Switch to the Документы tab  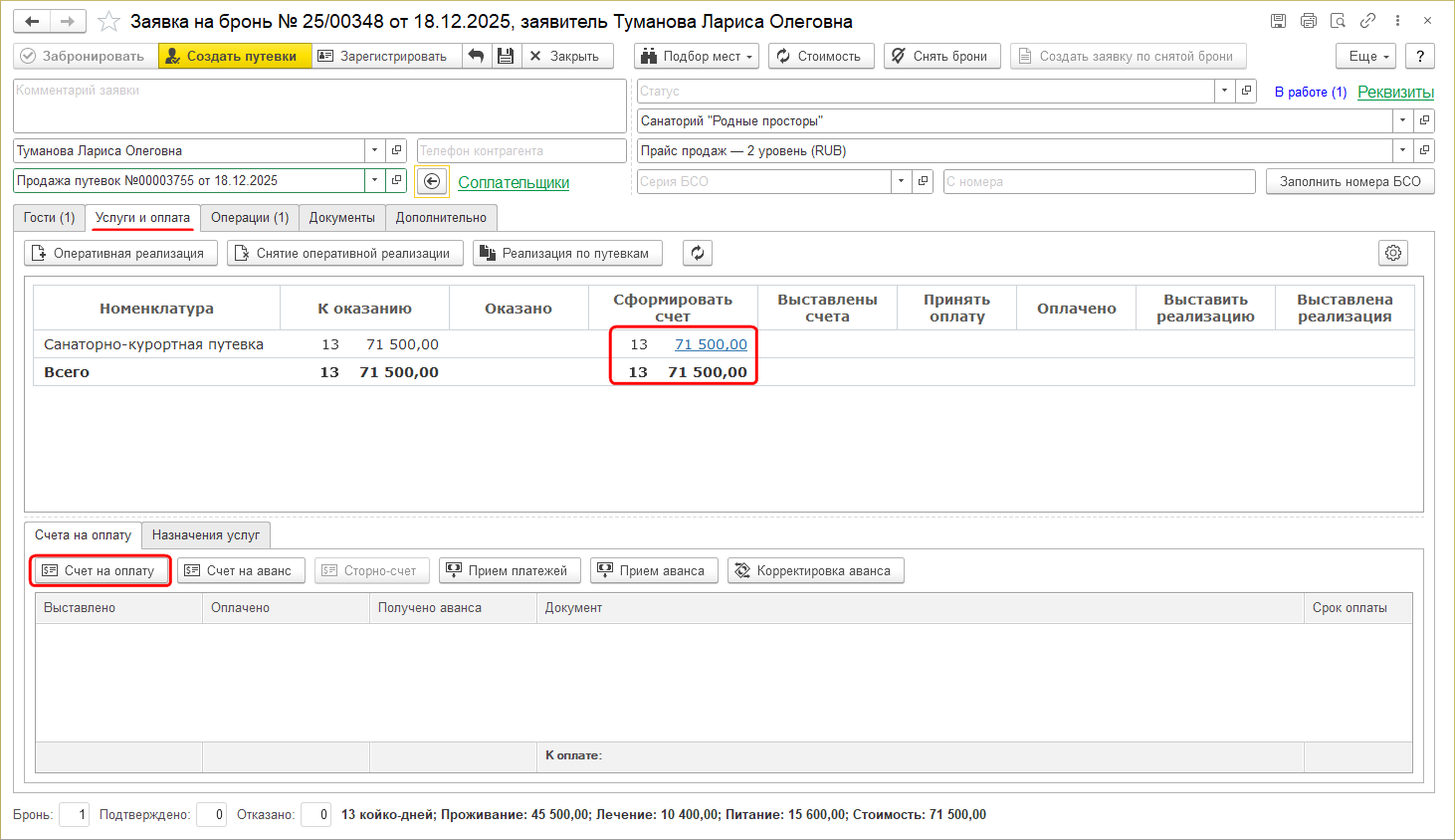[x=342, y=217]
